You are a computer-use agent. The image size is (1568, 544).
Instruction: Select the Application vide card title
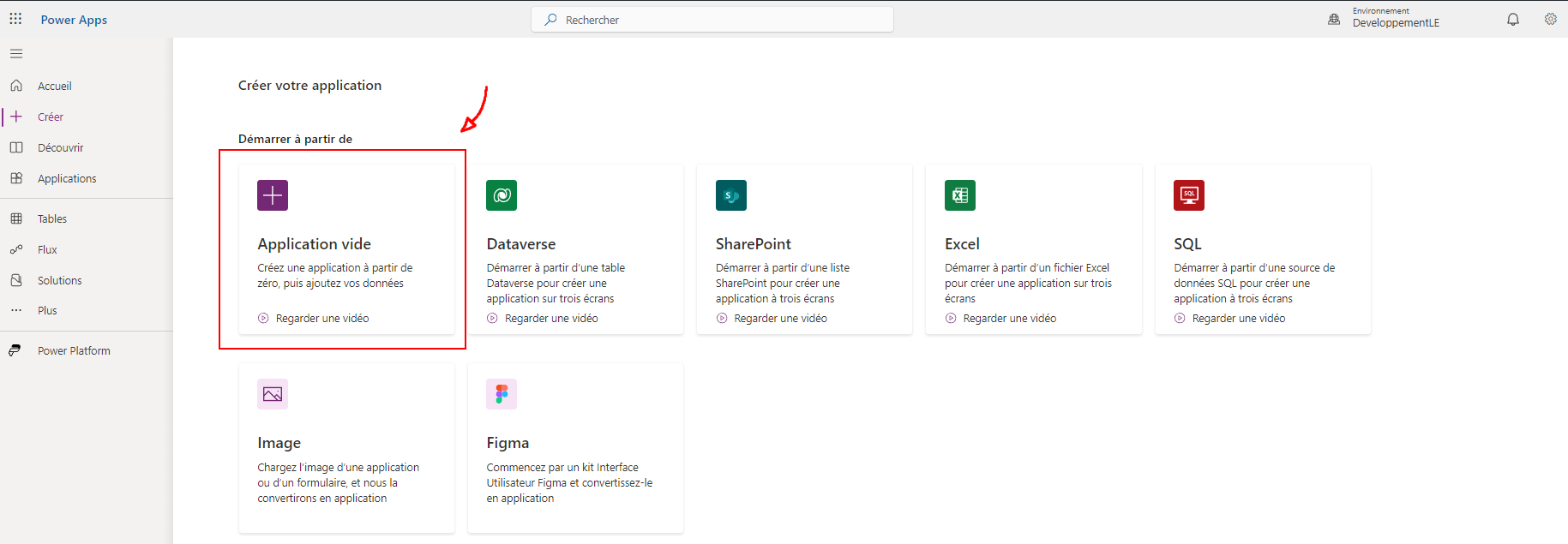314,244
